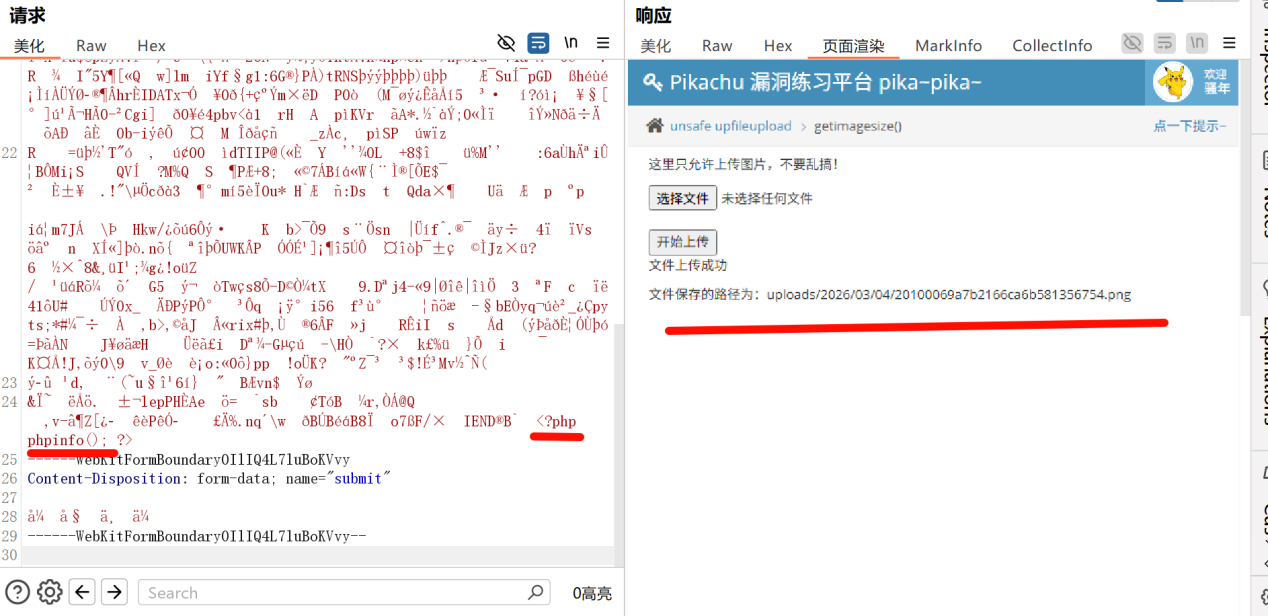Screen dimensions: 1268x616
Task: Open the CollectInfo response tab
Action: (1052, 46)
